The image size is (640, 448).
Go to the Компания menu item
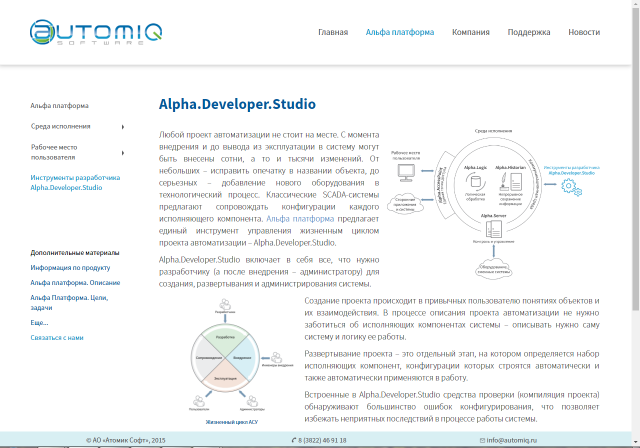pos(471,32)
